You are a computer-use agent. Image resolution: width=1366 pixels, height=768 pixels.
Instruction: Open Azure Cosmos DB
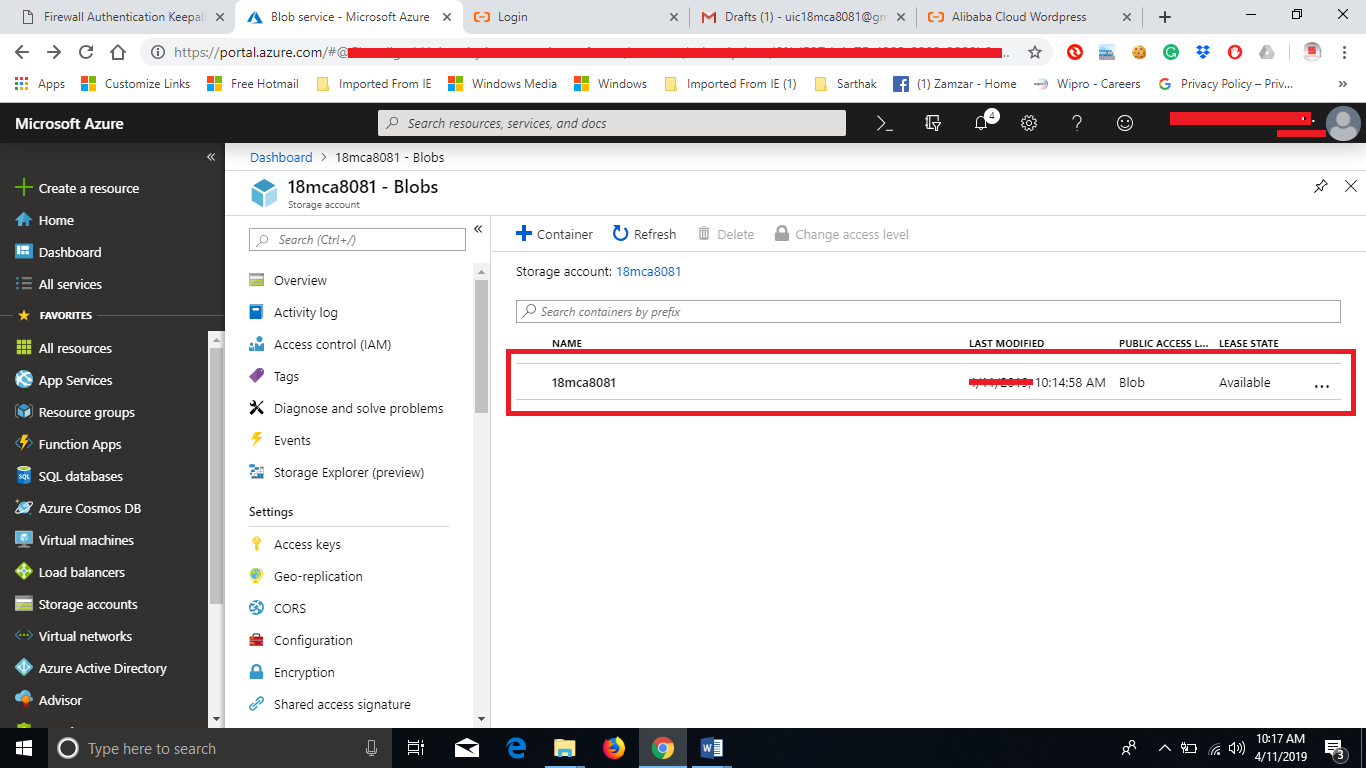pos(78,508)
